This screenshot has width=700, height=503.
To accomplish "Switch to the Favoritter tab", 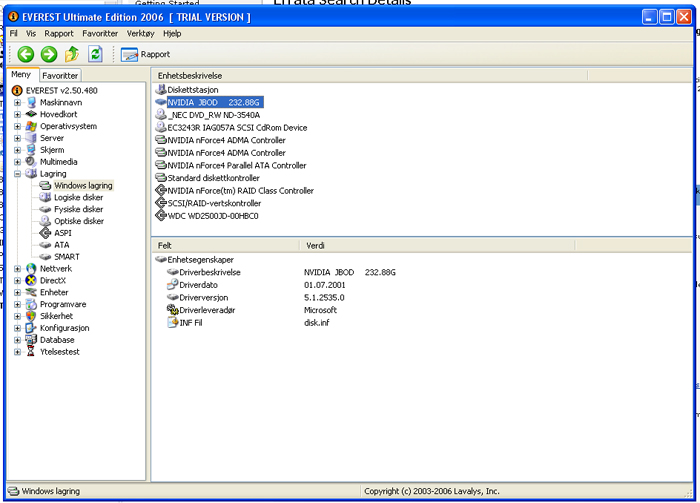I will [x=60, y=76].
